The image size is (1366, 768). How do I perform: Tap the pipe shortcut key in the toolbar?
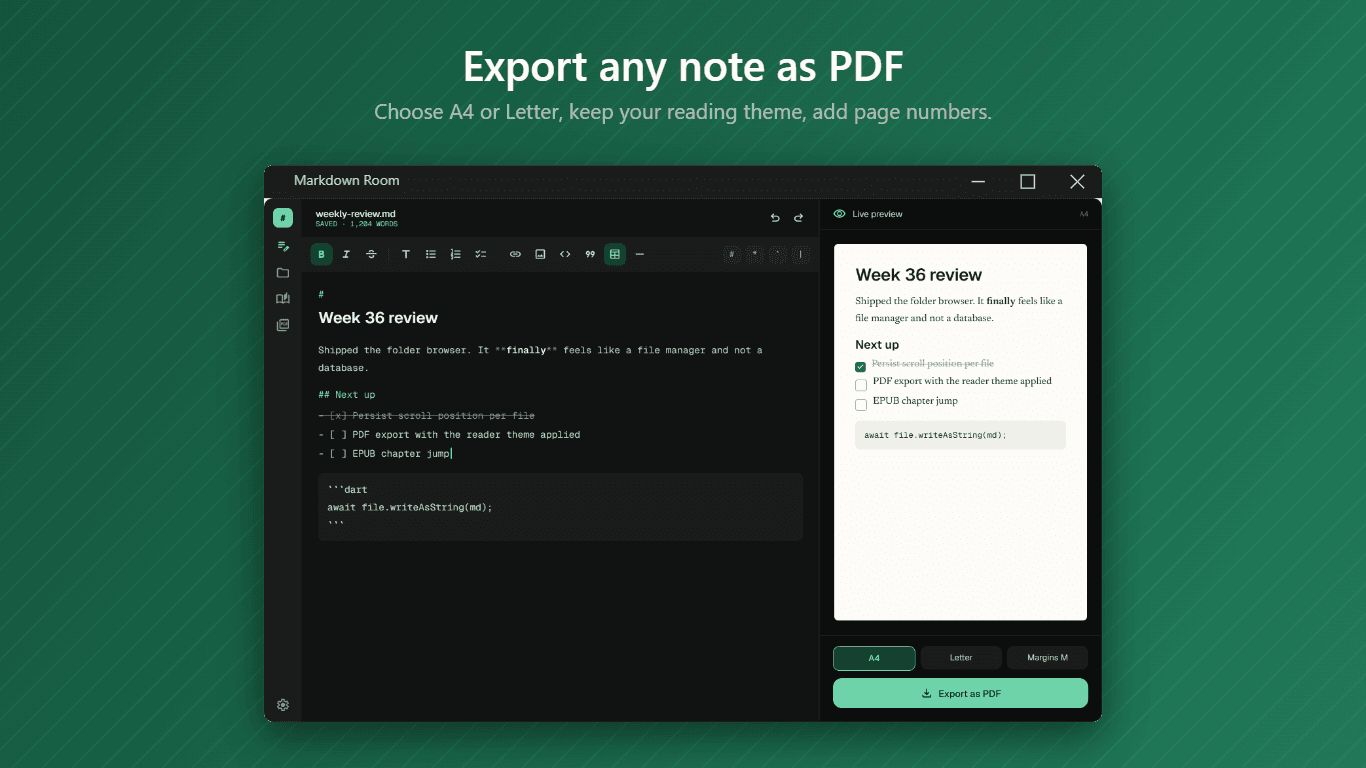800,254
